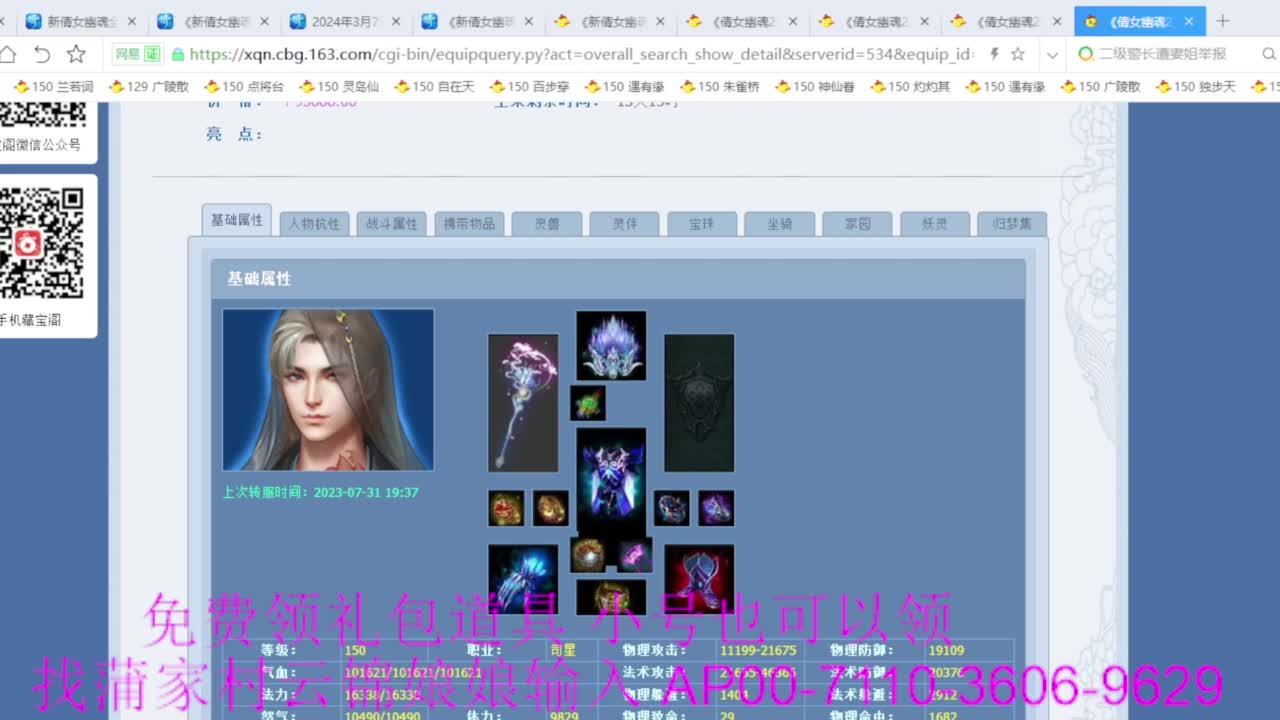This screenshot has width=1280, height=720.
Task: Click the crown helmet equipment icon
Action: (611, 345)
